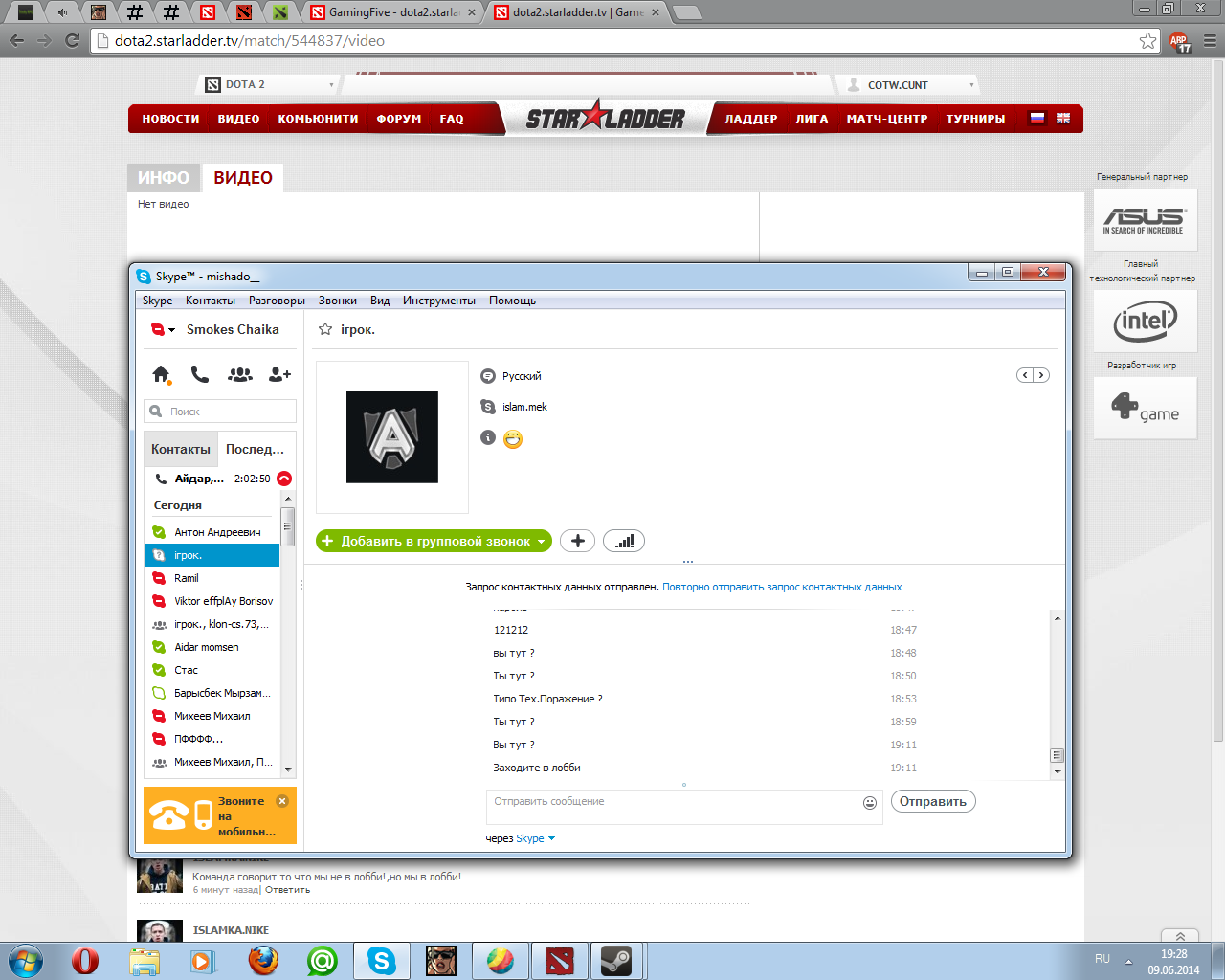Go to next profile detail arrow

click(1041, 375)
